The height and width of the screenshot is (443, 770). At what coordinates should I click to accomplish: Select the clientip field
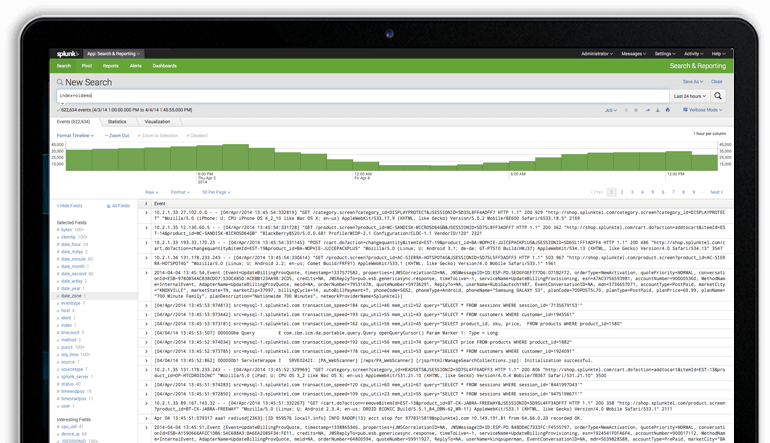point(68,237)
